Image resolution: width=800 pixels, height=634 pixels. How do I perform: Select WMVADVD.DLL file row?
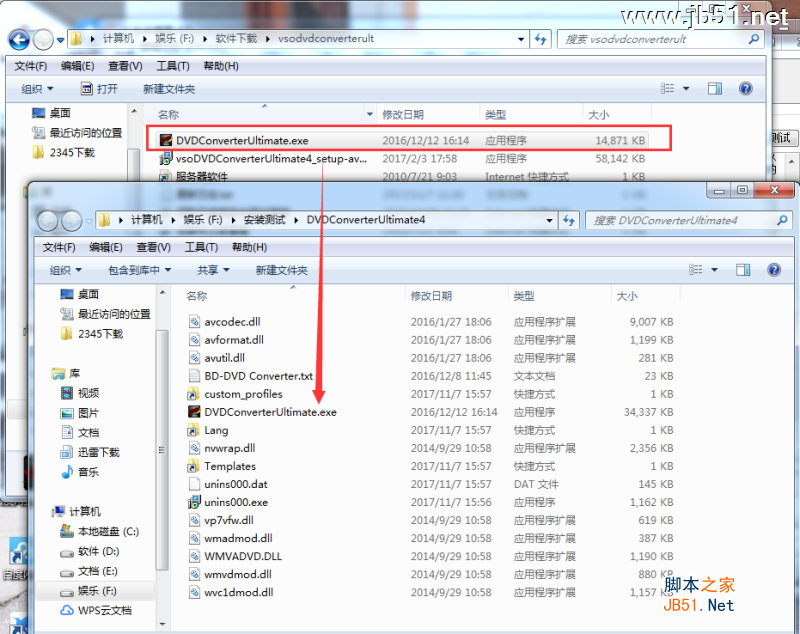pyautogui.click(x=431, y=556)
